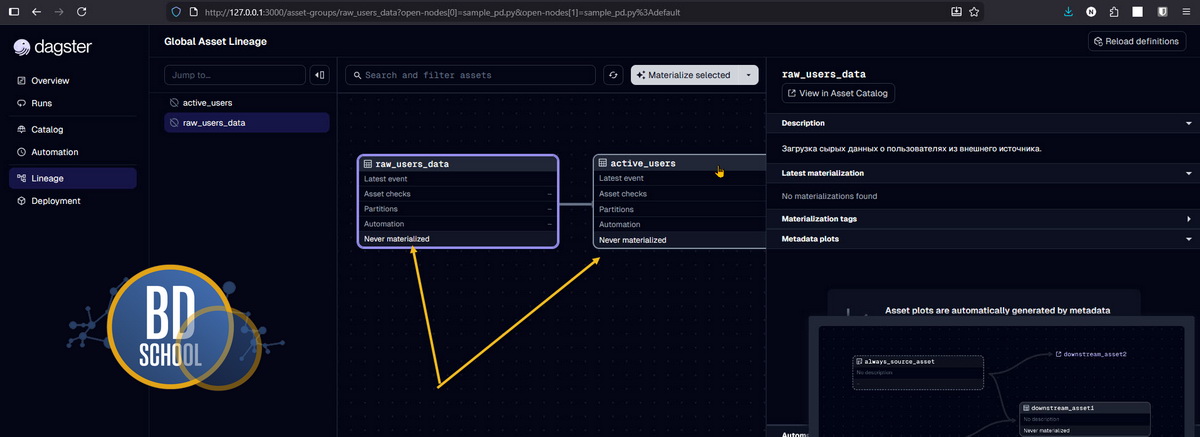Open the Overview page in sidebar

click(49, 80)
